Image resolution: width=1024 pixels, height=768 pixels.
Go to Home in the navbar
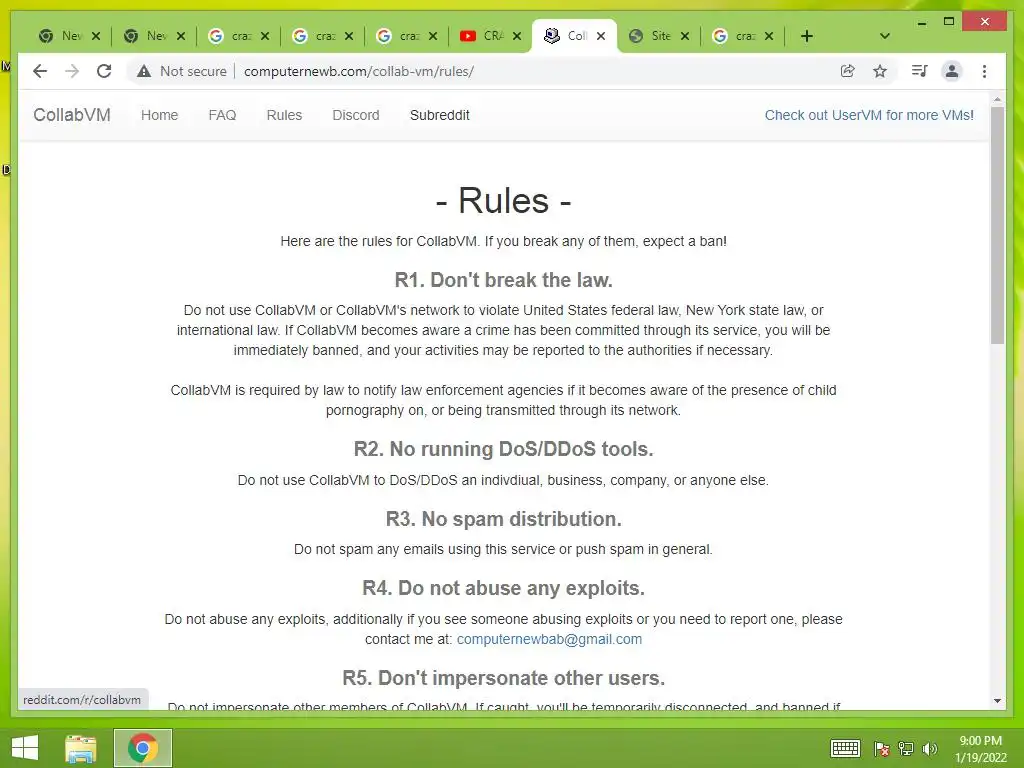pyautogui.click(x=159, y=115)
